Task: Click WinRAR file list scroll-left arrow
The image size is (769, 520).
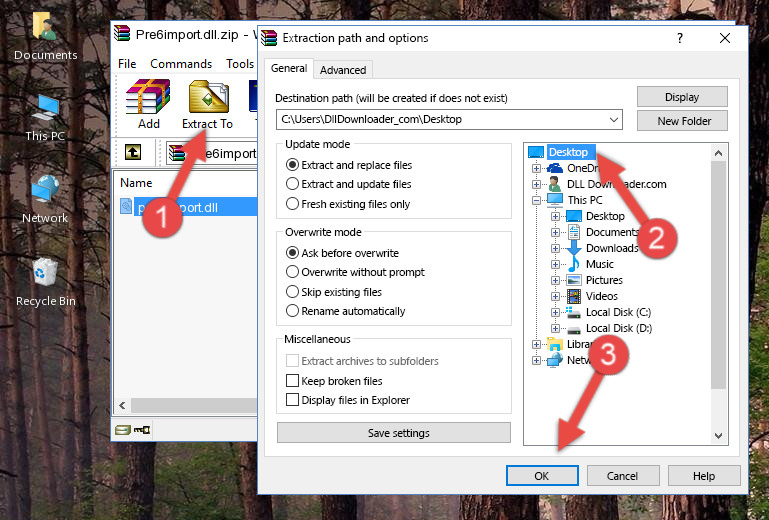Action: (123, 405)
